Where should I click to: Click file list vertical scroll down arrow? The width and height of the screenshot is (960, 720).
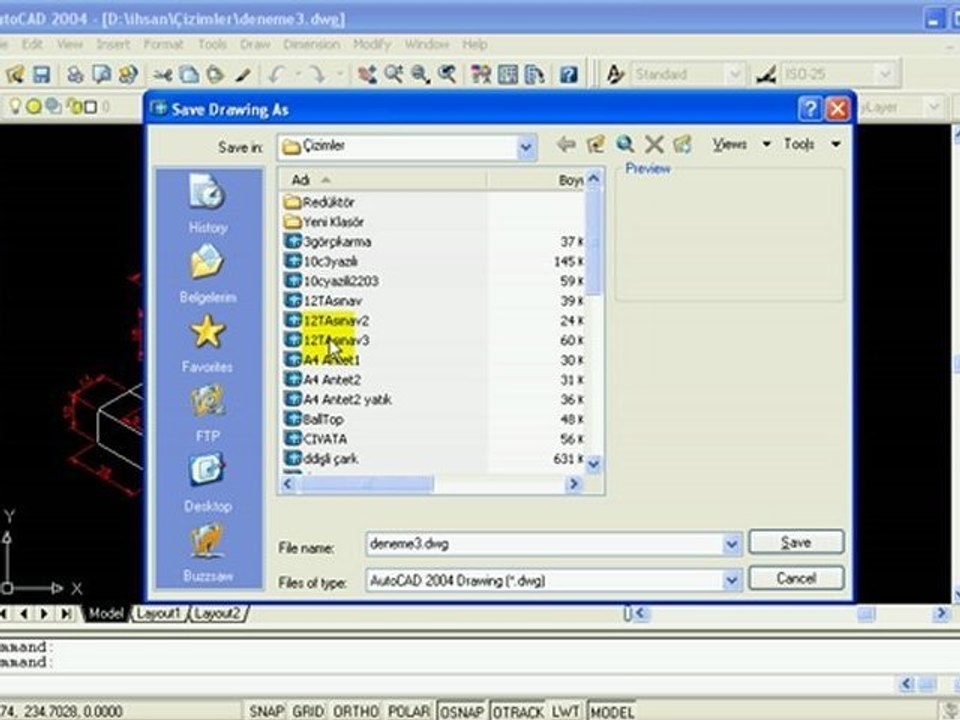tap(593, 464)
